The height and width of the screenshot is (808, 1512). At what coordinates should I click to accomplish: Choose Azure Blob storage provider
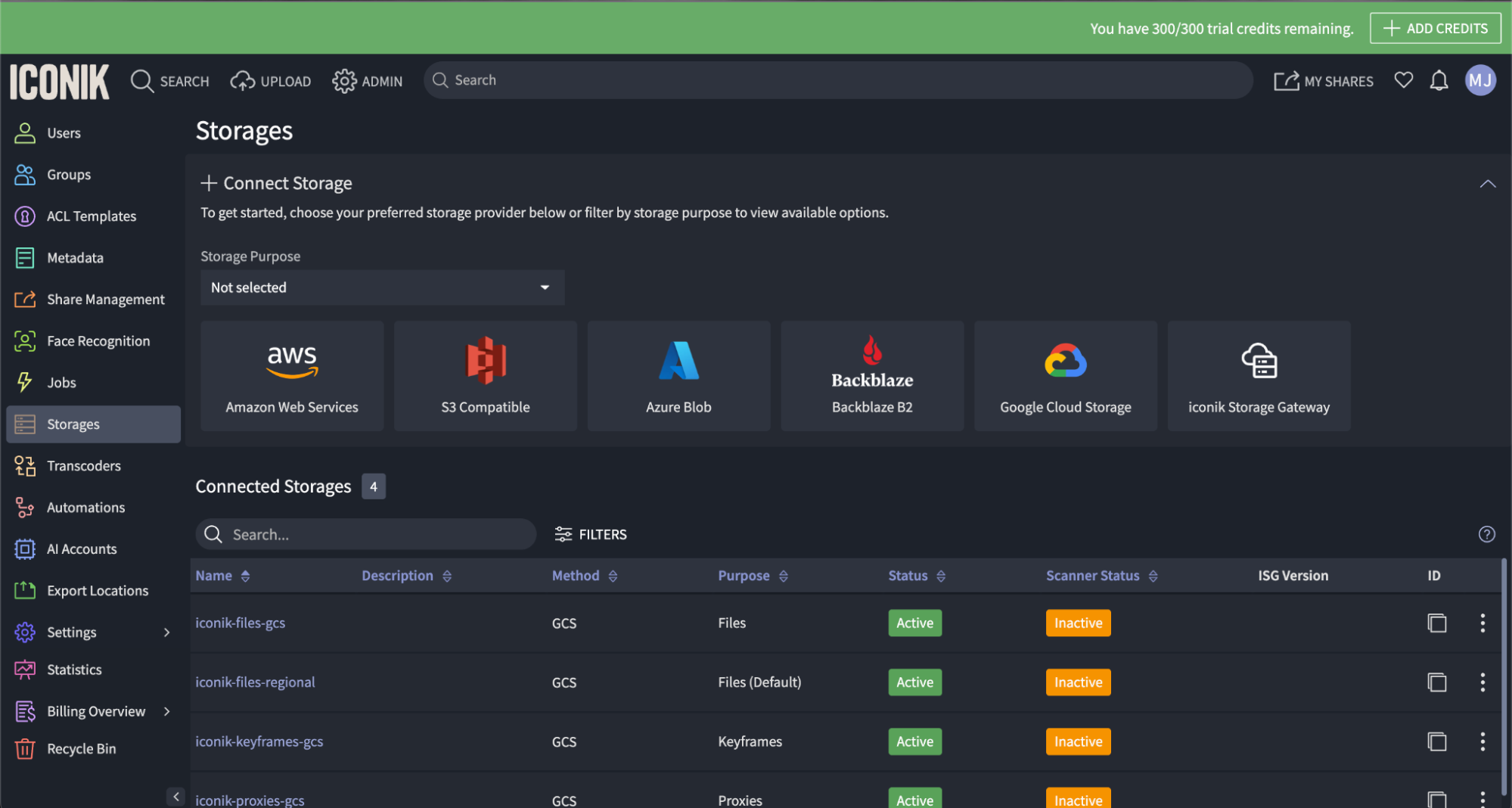pyautogui.click(x=678, y=376)
